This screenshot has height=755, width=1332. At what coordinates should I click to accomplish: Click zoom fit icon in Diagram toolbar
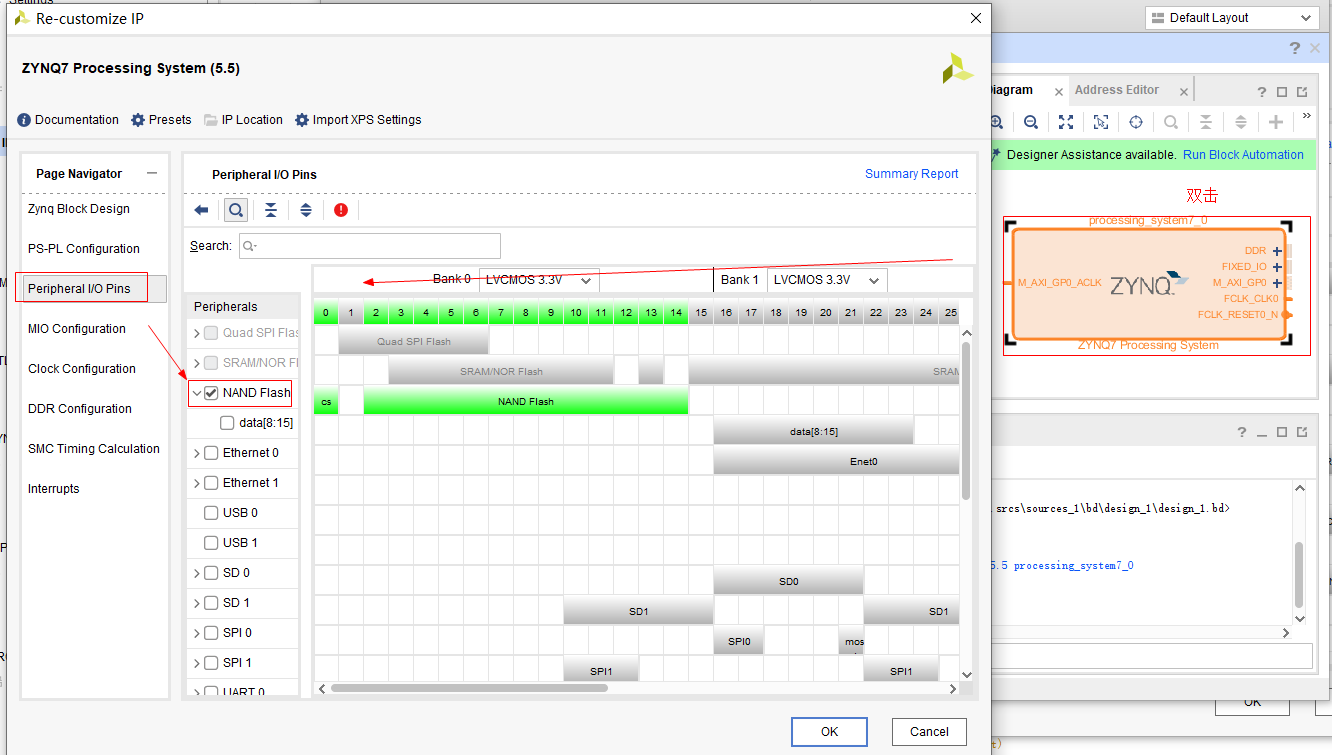(1066, 122)
